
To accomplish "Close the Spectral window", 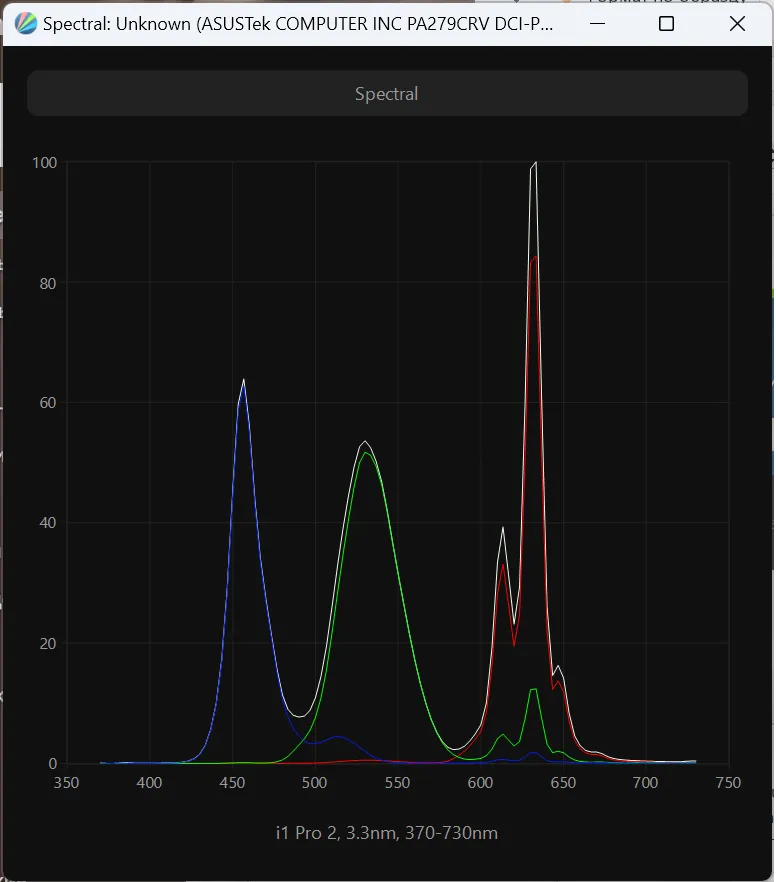I will click(737, 24).
